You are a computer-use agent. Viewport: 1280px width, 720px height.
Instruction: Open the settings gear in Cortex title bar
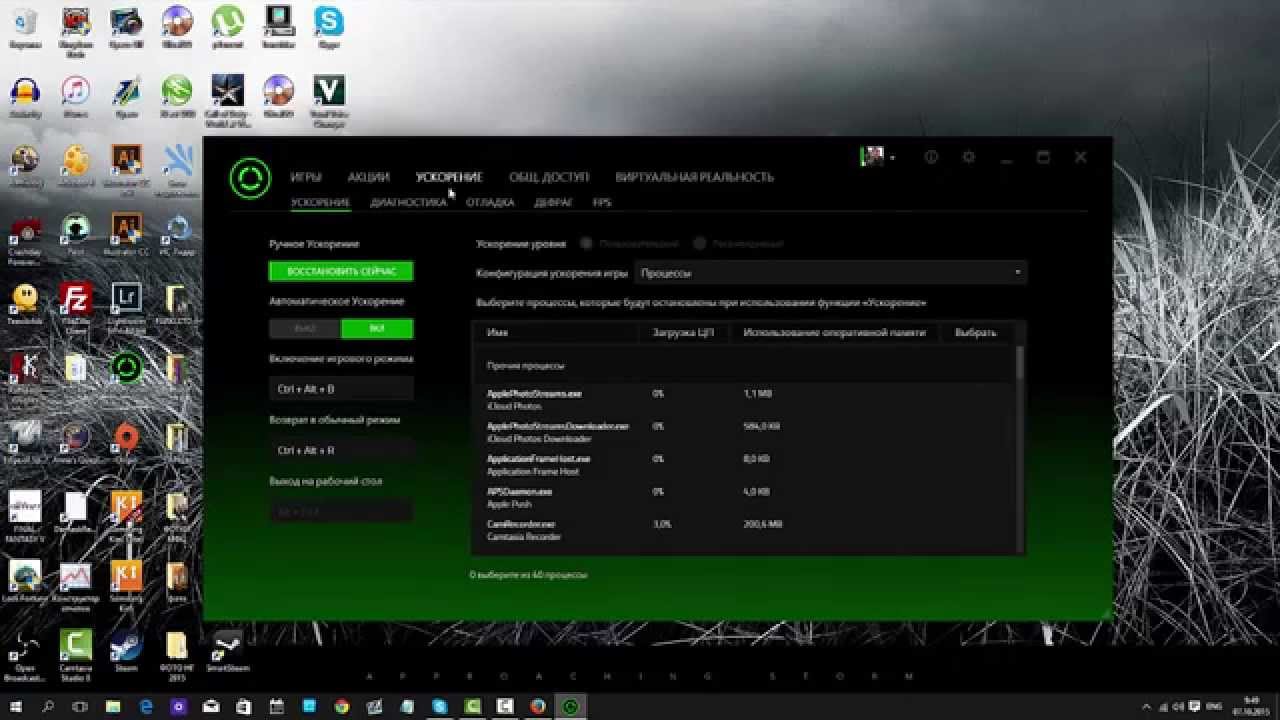[x=968, y=157]
